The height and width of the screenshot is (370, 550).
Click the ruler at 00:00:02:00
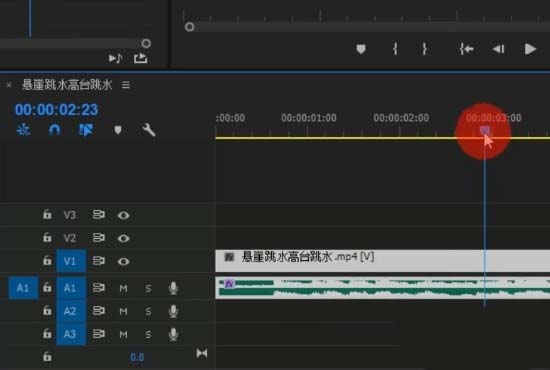401,118
